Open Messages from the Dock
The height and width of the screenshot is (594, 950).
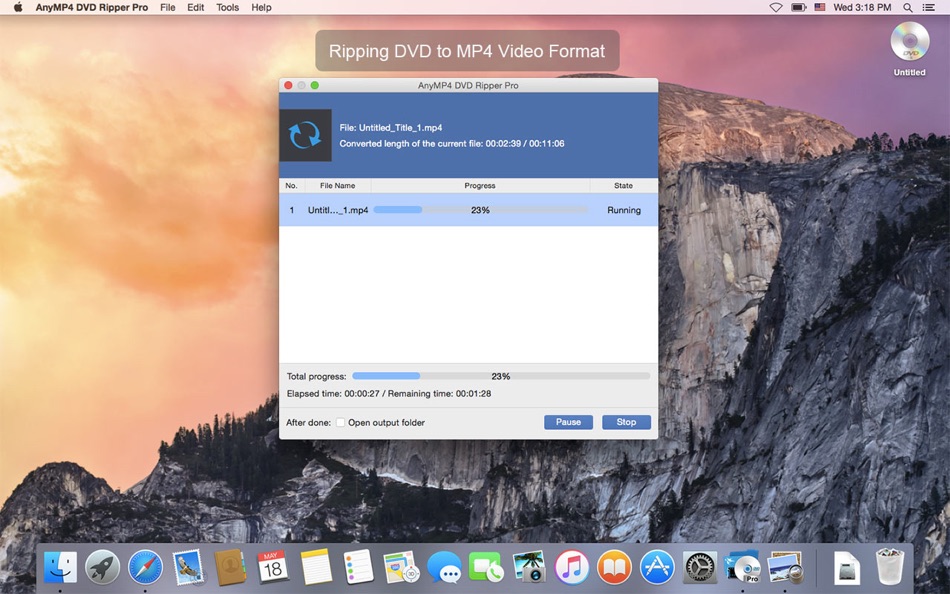pos(444,567)
